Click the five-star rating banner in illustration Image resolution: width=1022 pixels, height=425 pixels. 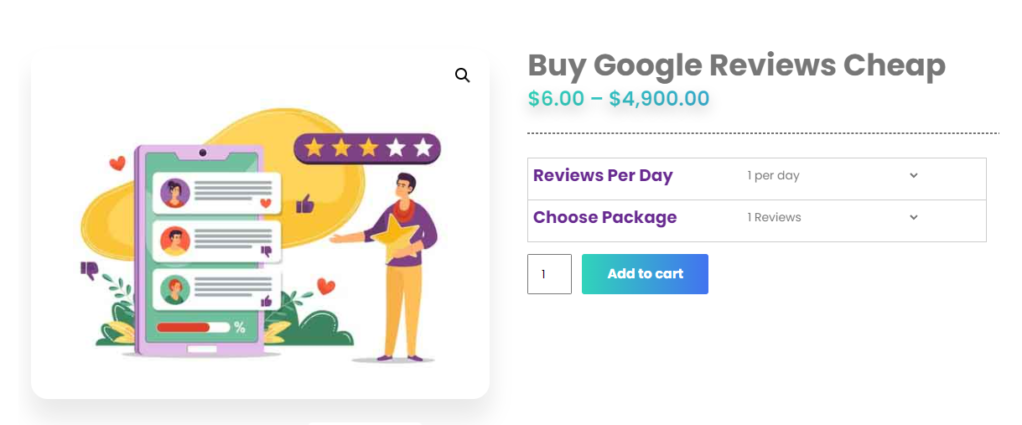tap(367, 148)
